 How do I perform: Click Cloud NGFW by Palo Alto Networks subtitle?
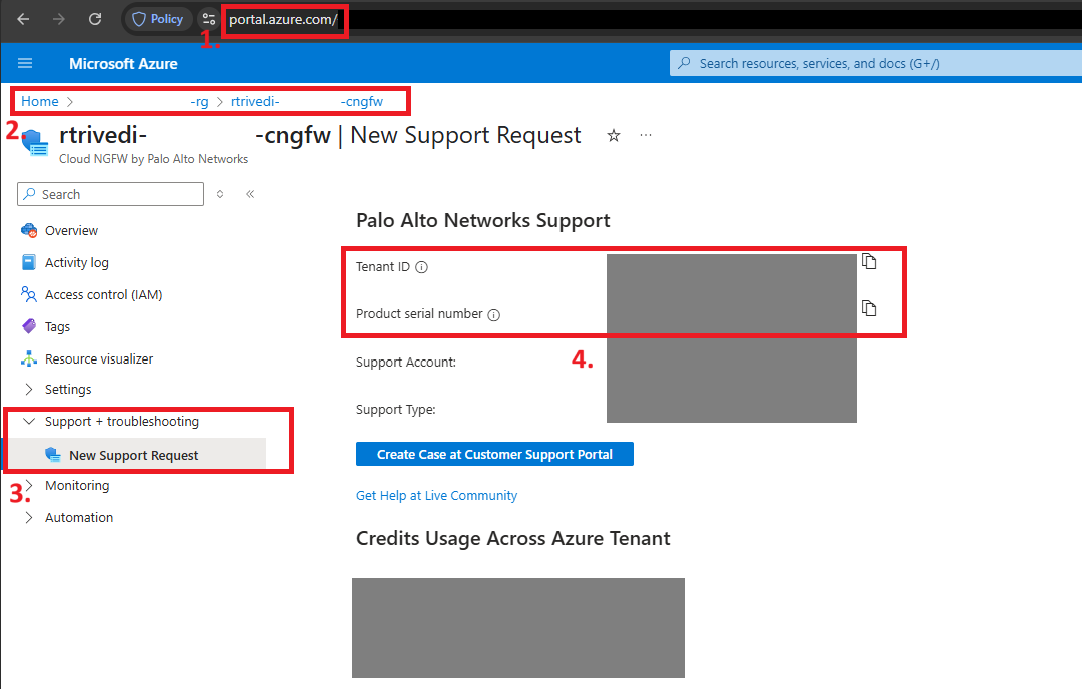pos(153,159)
